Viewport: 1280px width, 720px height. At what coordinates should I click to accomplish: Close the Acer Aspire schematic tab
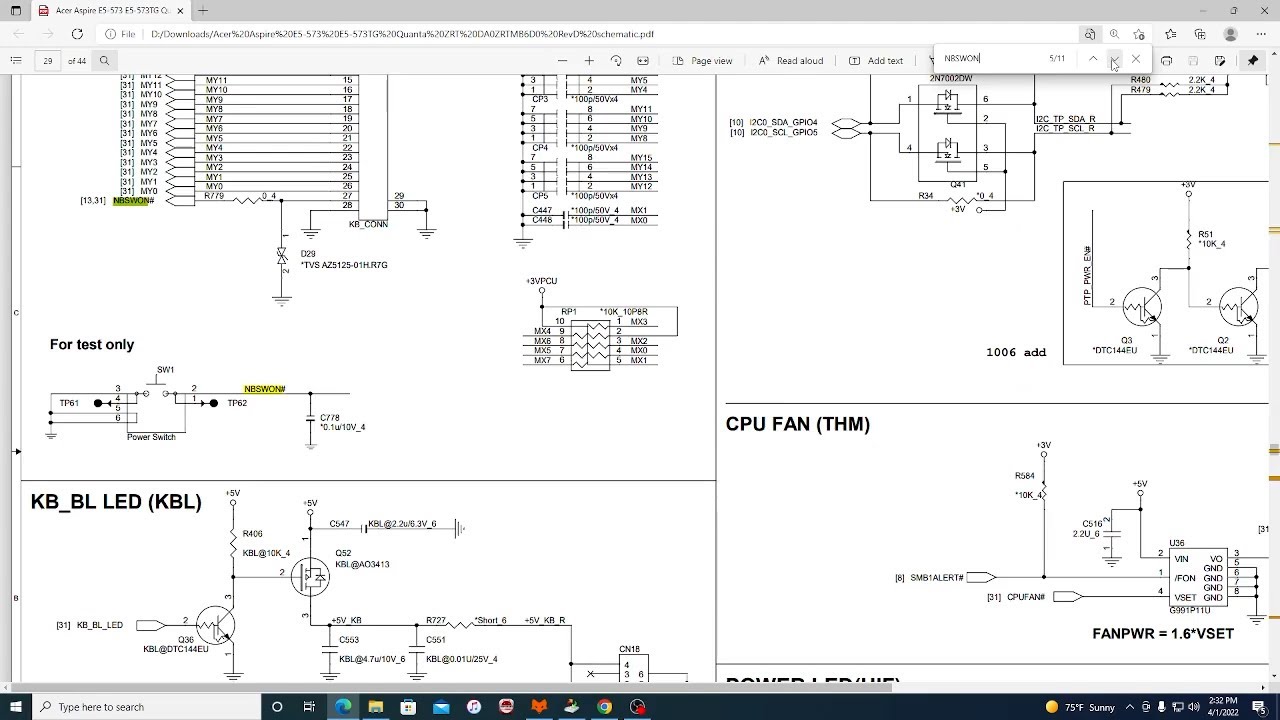click(x=180, y=10)
